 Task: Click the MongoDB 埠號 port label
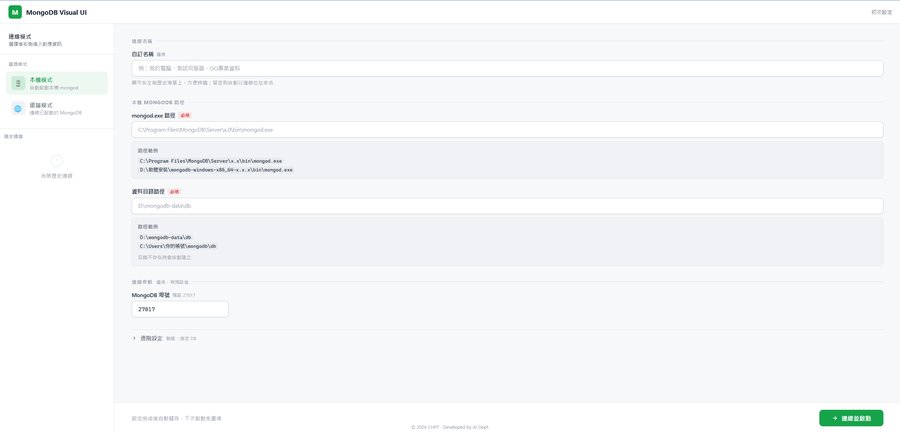(x=151, y=295)
